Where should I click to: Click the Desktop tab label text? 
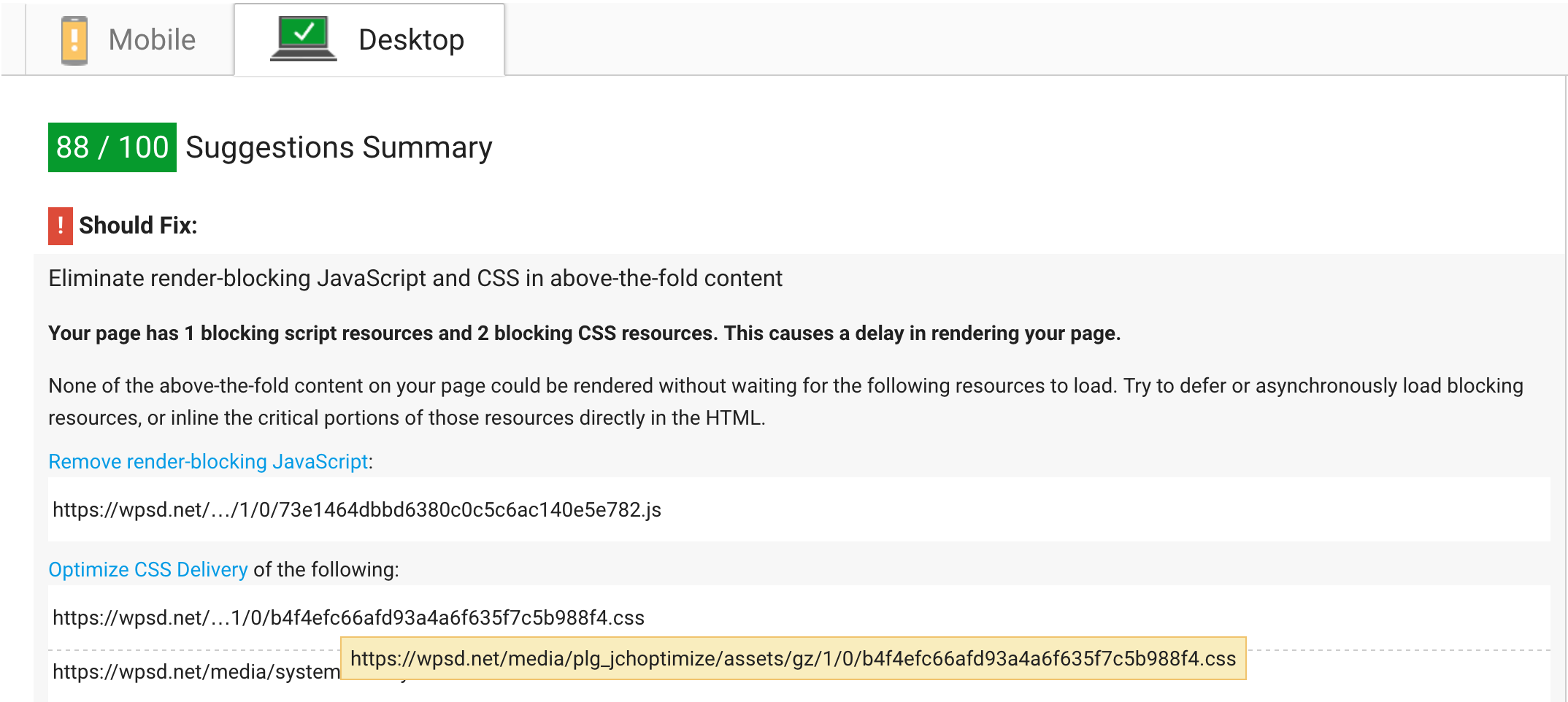click(x=412, y=40)
